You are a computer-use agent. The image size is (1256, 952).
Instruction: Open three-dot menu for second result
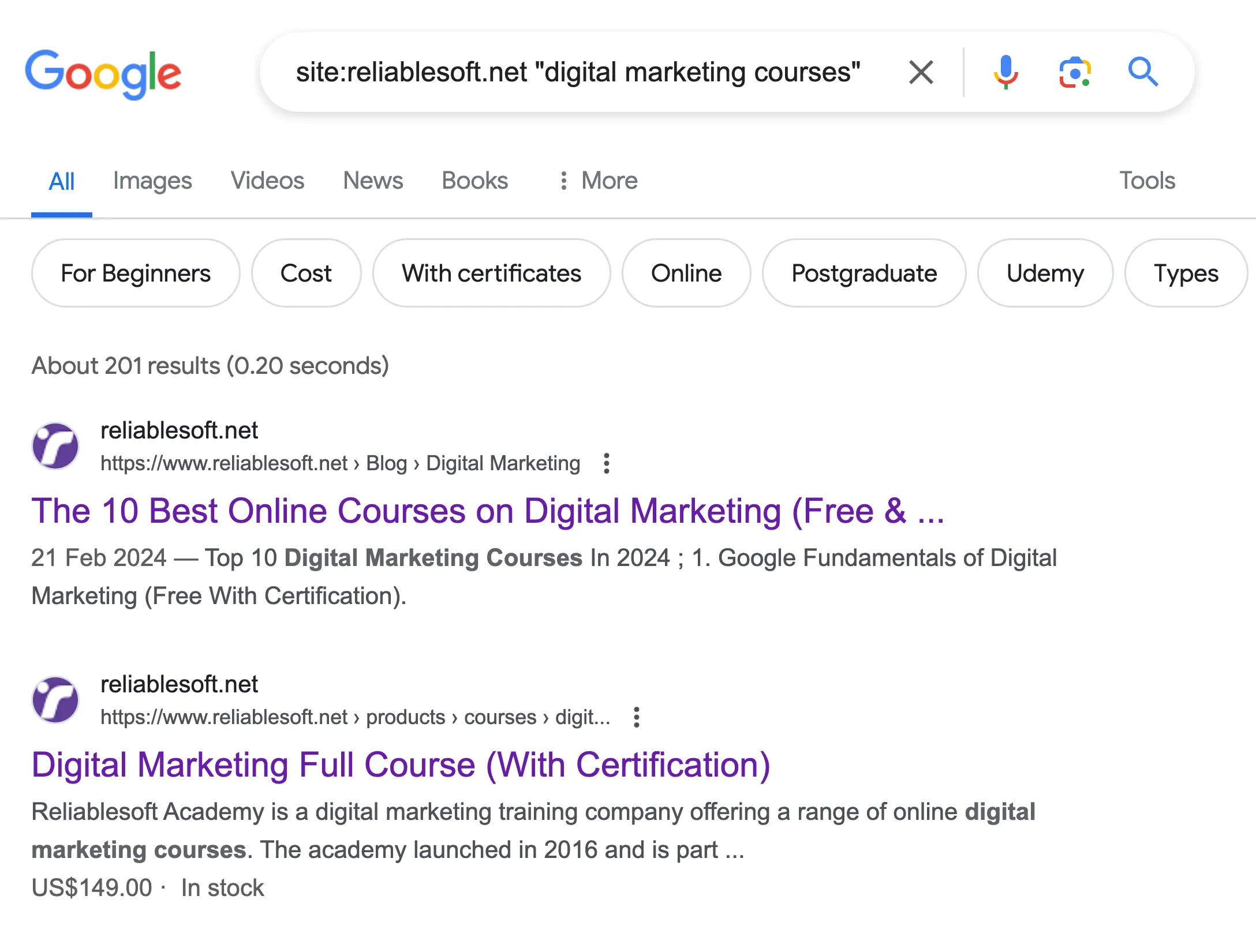[x=636, y=717]
